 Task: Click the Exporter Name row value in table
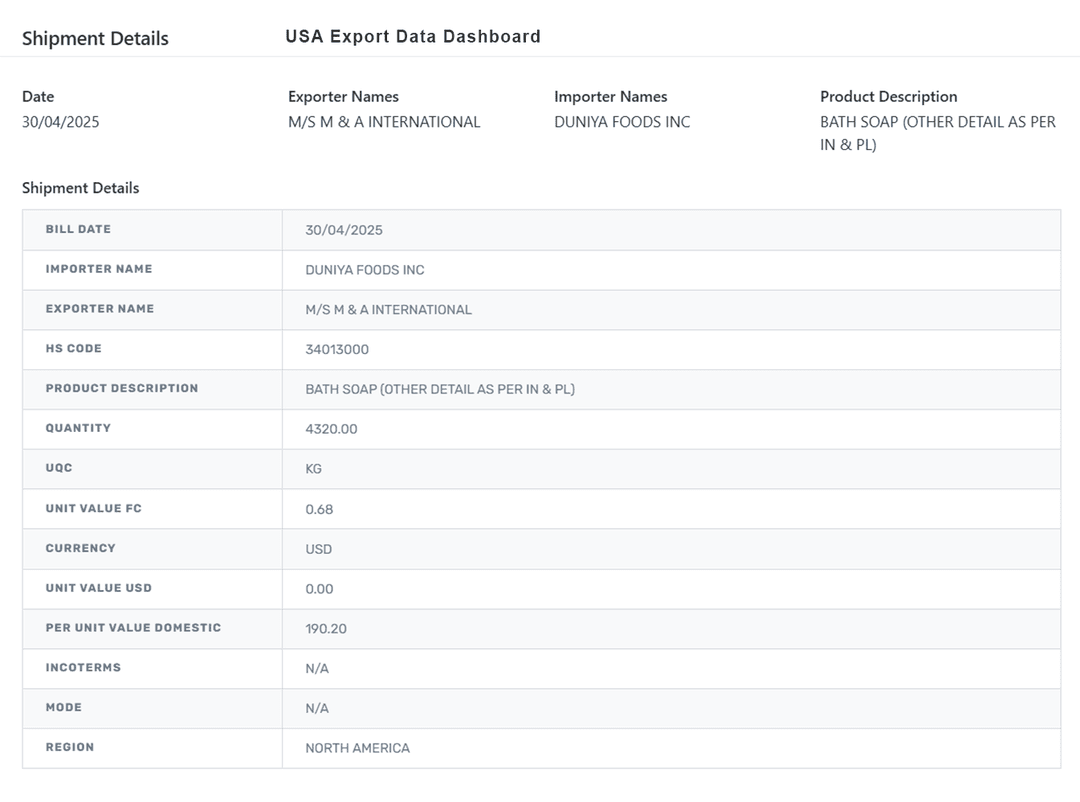388,310
